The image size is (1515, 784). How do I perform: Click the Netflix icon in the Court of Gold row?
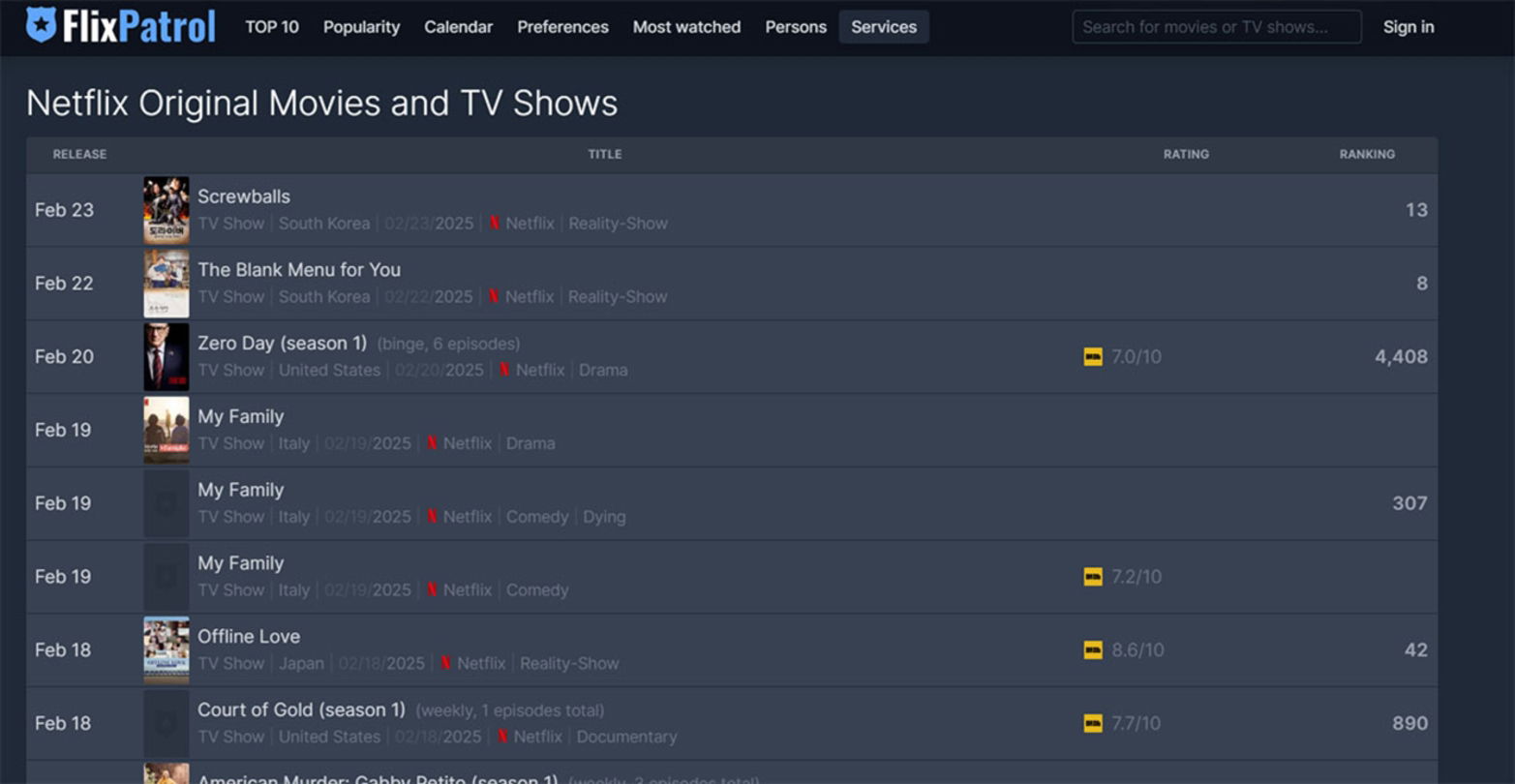[502, 738]
